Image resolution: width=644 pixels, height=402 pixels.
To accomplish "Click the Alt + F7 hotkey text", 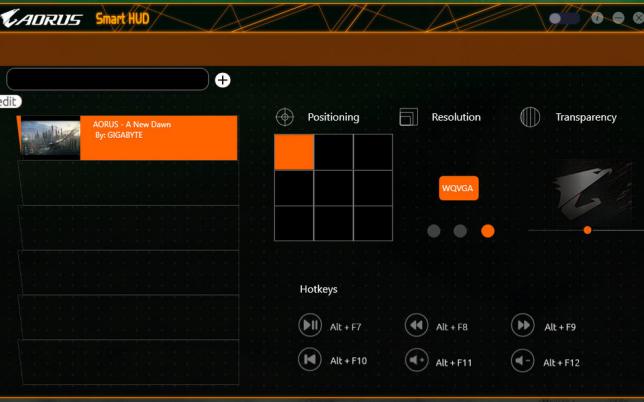I will pyautogui.click(x=345, y=327).
